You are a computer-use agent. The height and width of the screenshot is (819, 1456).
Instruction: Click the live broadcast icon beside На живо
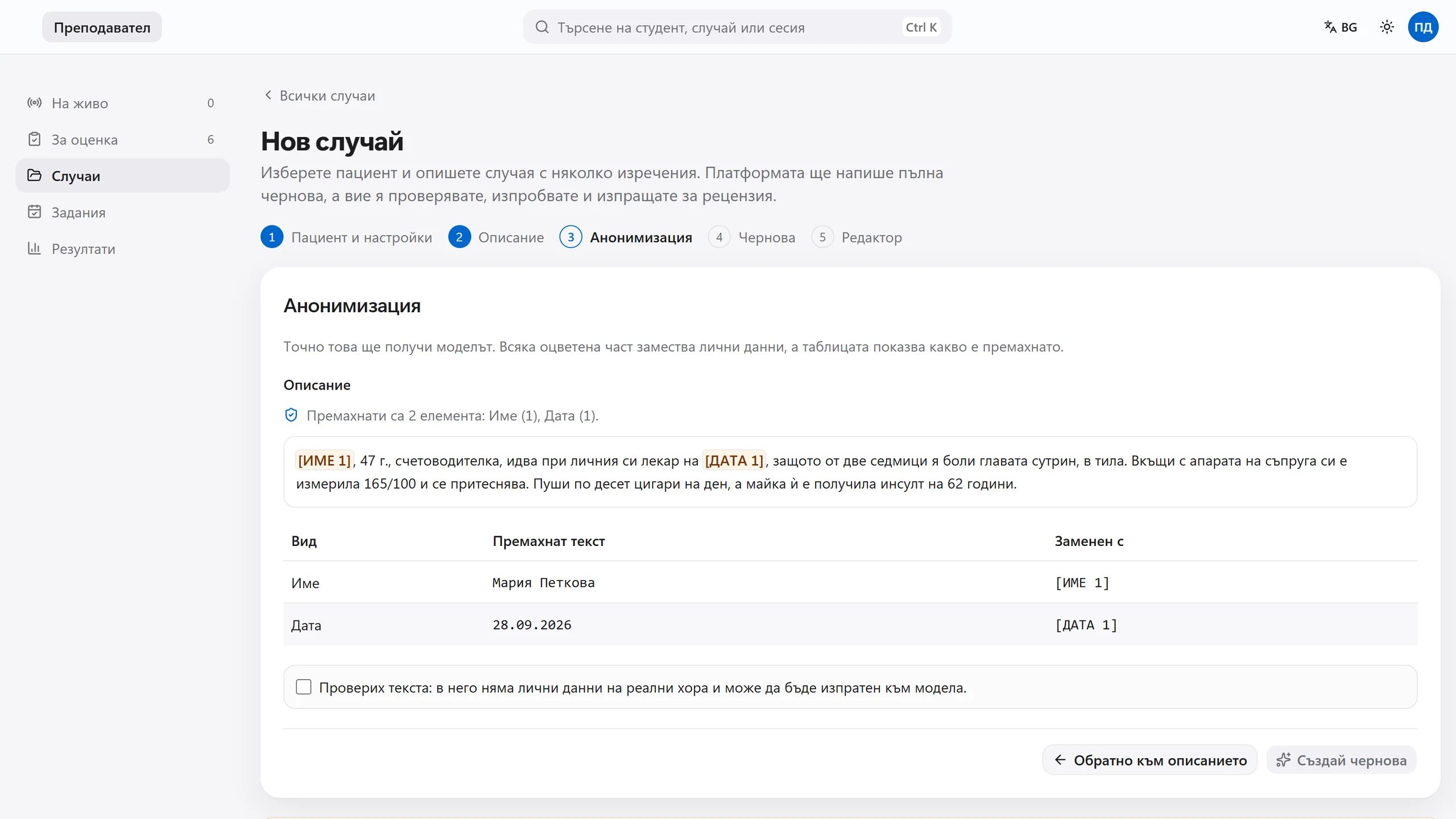(35, 103)
